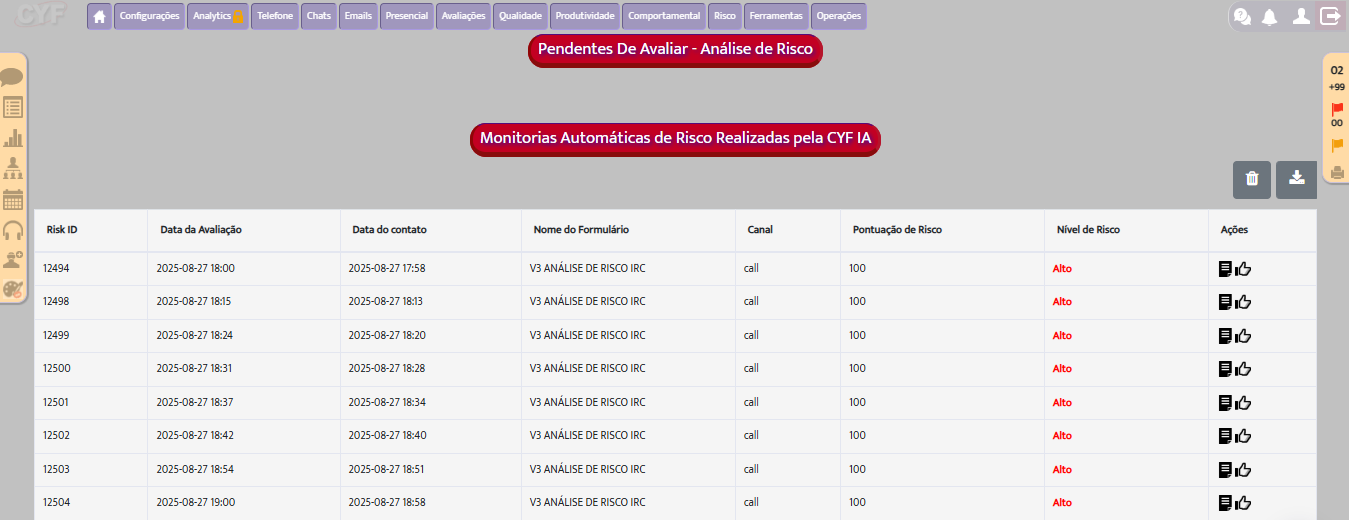The width and height of the screenshot is (1349, 520).
Task: Open the report document icon for Risk 12494
Action: point(1225,268)
